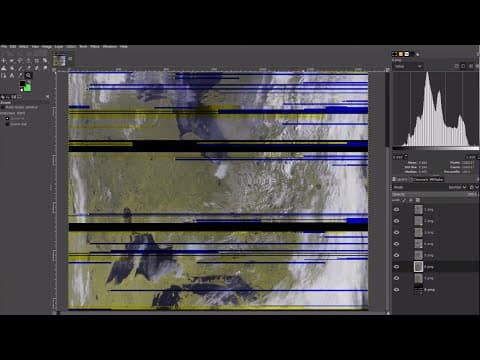
Task: Click perceptual histogram mode icon
Action: click(463, 66)
